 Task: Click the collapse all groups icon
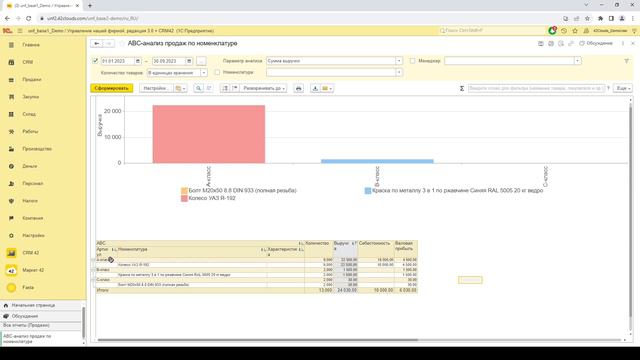(x=235, y=88)
